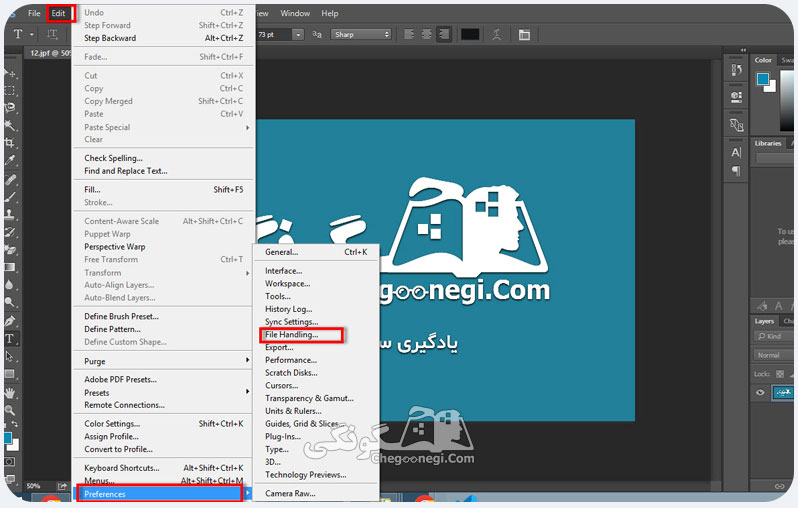Switch to the Libraries tab

768,144
